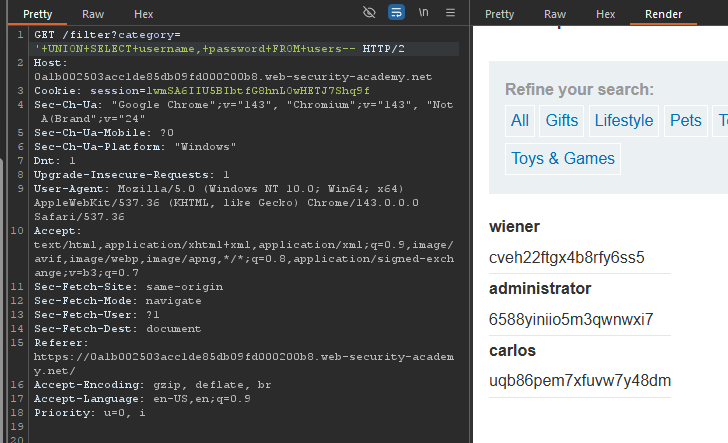
Task: Open the response Raw tab
Action: [x=555, y=14]
